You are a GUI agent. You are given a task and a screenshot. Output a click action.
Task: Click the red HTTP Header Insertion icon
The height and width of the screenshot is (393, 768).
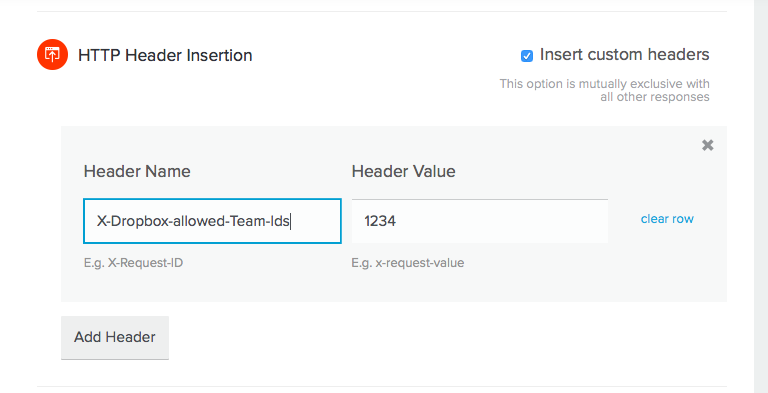tap(52, 55)
